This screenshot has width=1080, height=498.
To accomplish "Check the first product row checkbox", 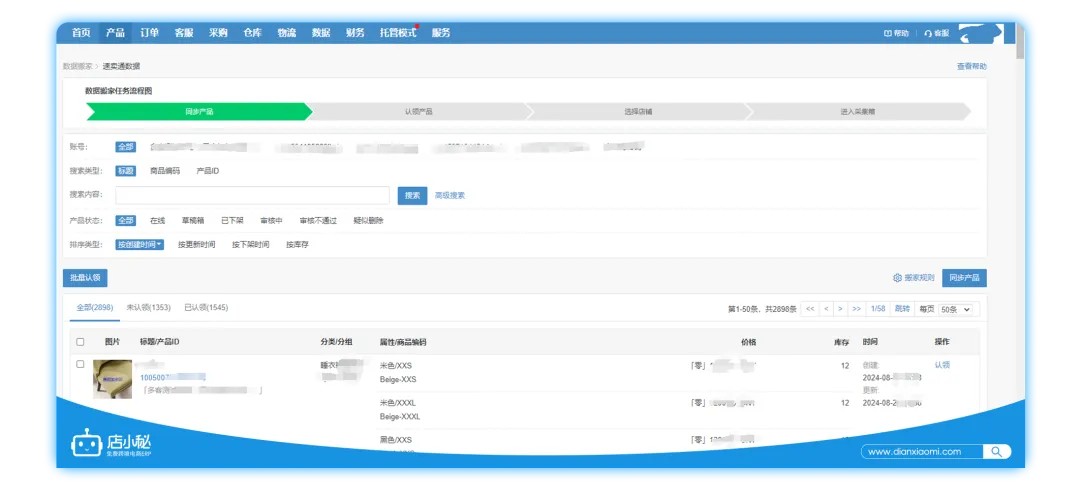I will click(x=81, y=364).
